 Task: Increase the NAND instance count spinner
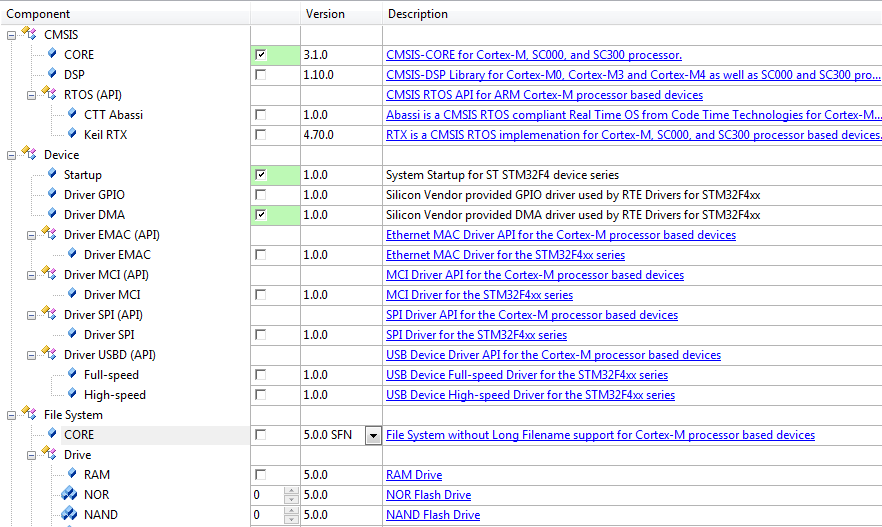click(x=291, y=511)
